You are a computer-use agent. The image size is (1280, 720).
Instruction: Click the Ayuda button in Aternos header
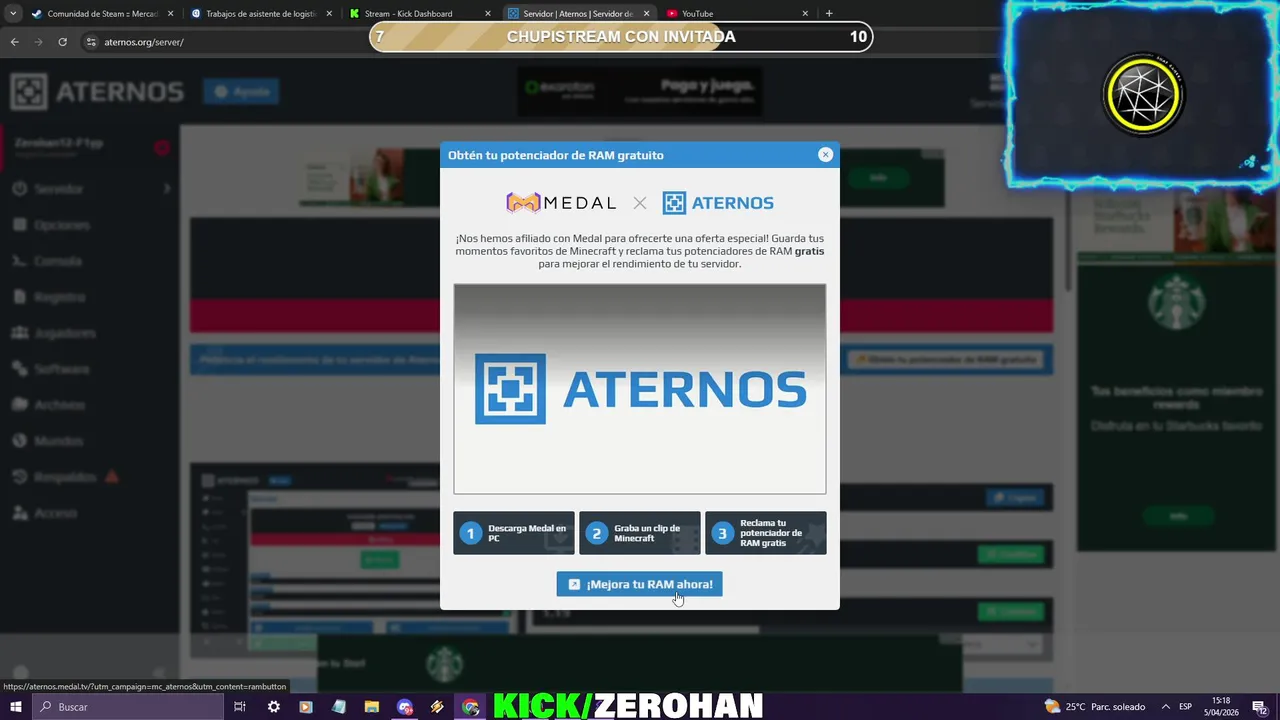tap(241, 91)
